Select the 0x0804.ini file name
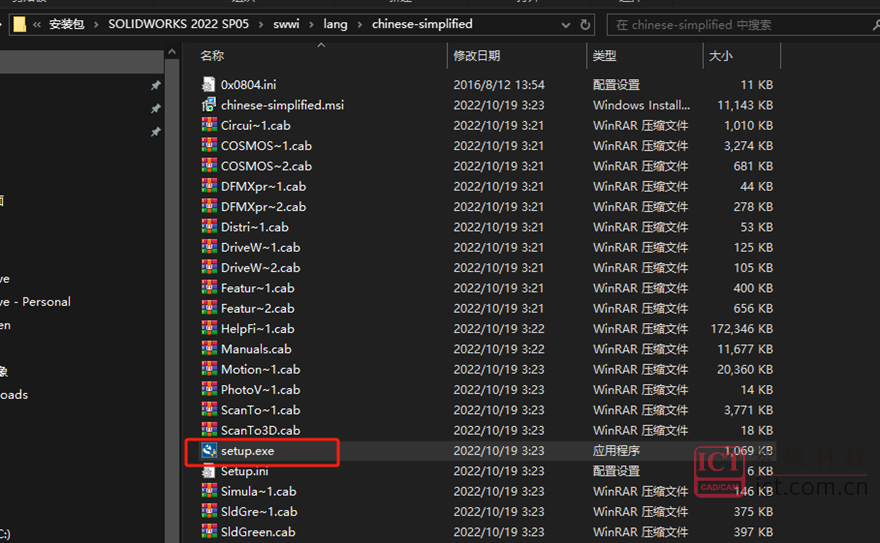Image resolution: width=880 pixels, height=543 pixels. pos(249,85)
